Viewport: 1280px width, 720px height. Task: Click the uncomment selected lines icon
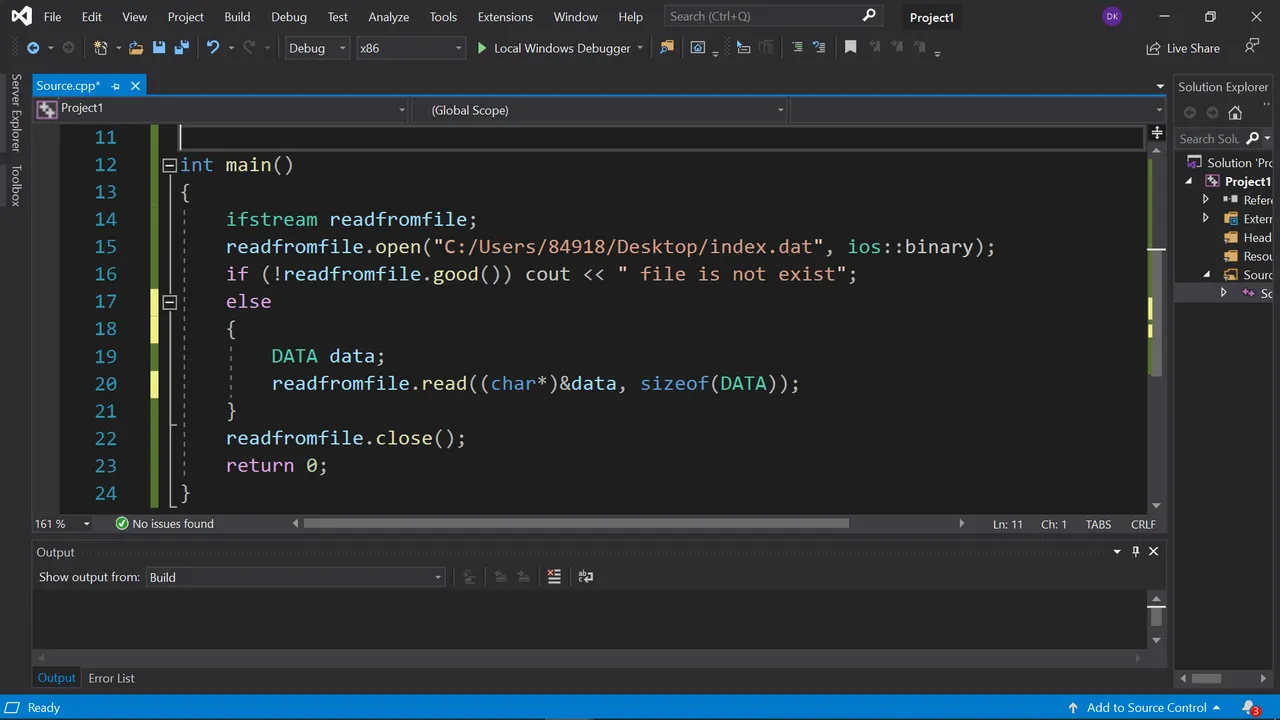819,48
